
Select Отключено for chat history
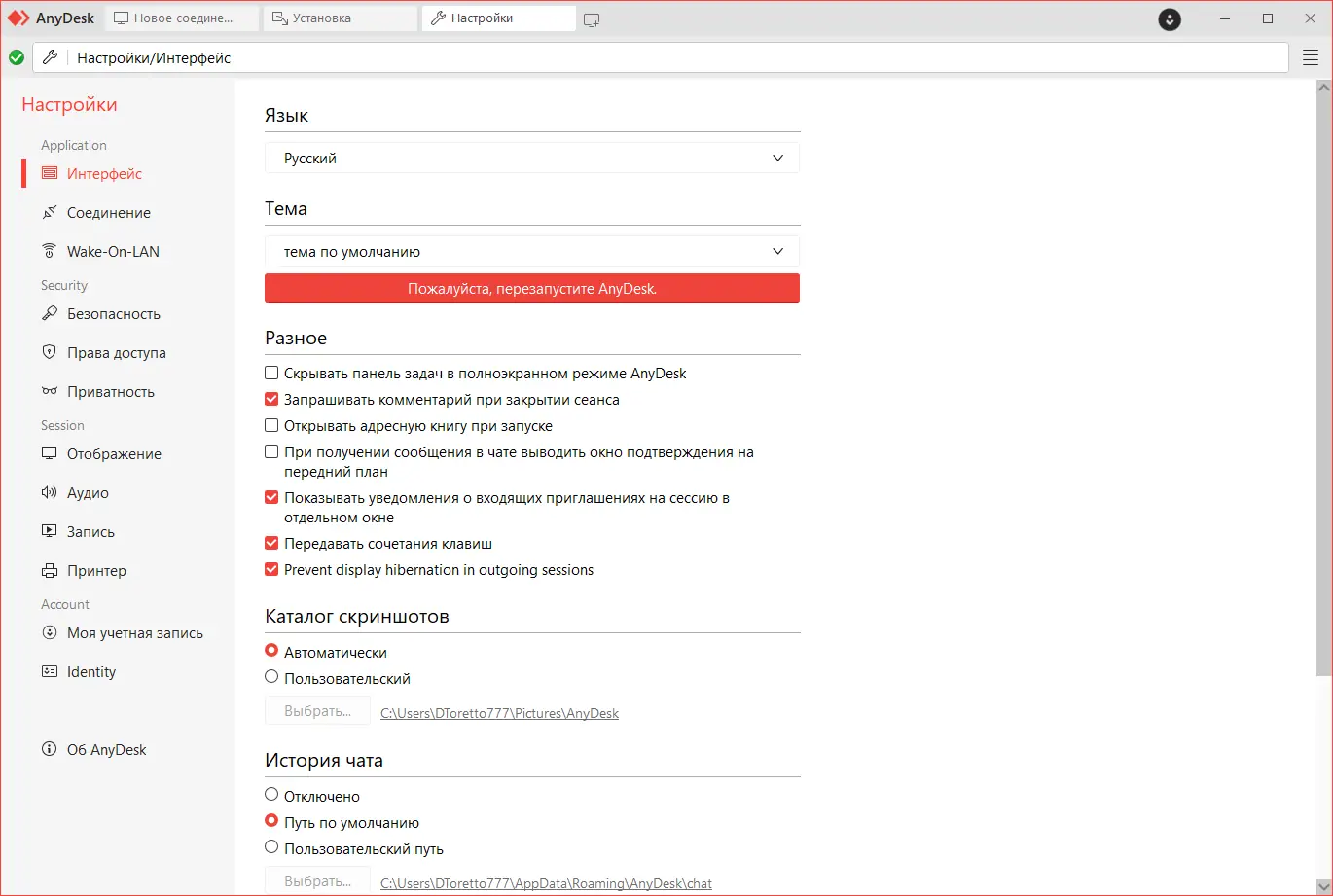click(271, 795)
